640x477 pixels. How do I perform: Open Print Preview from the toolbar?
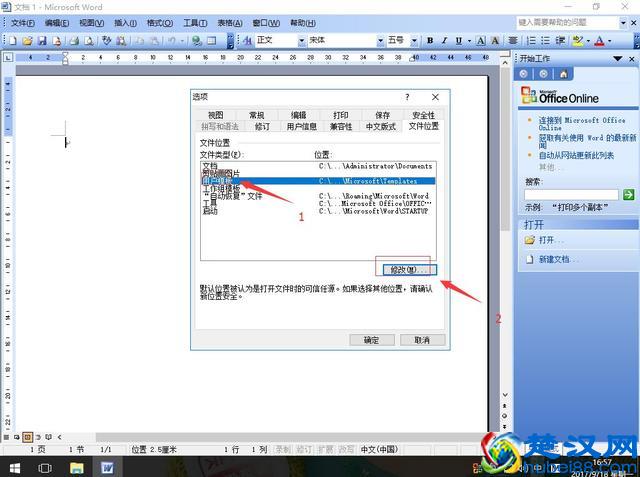(89, 40)
